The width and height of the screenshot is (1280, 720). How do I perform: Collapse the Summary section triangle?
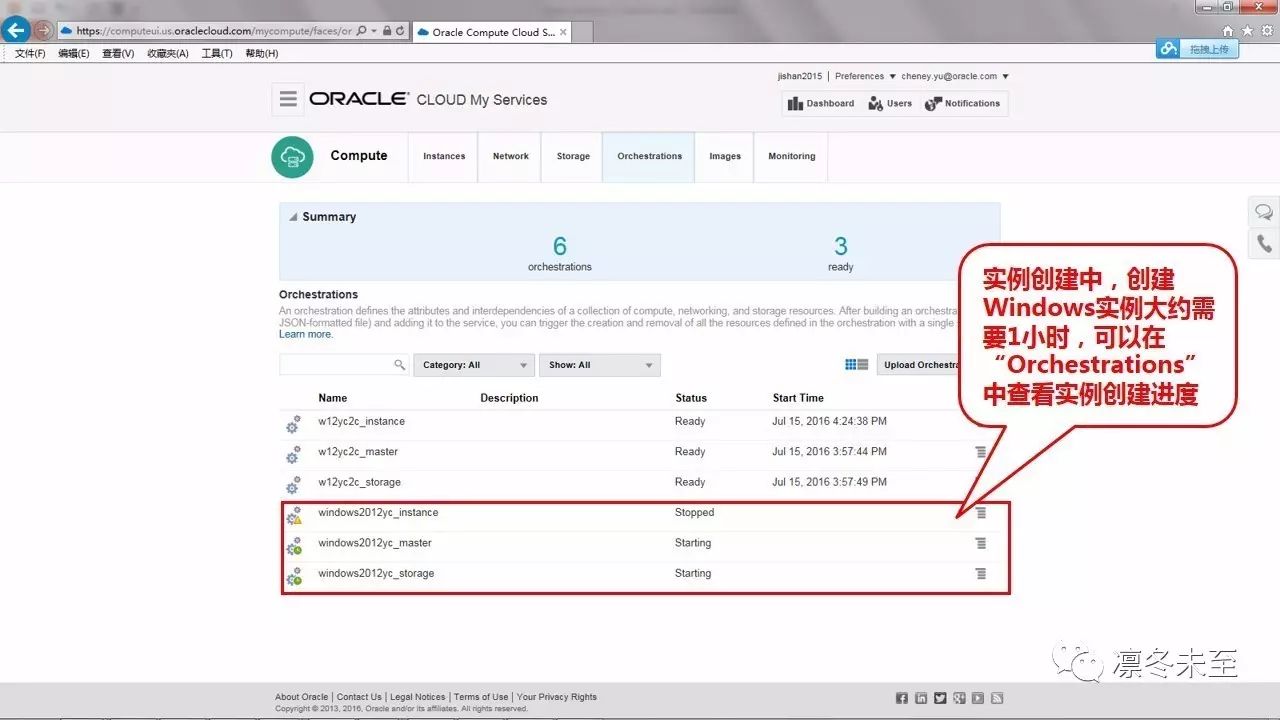(293, 217)
